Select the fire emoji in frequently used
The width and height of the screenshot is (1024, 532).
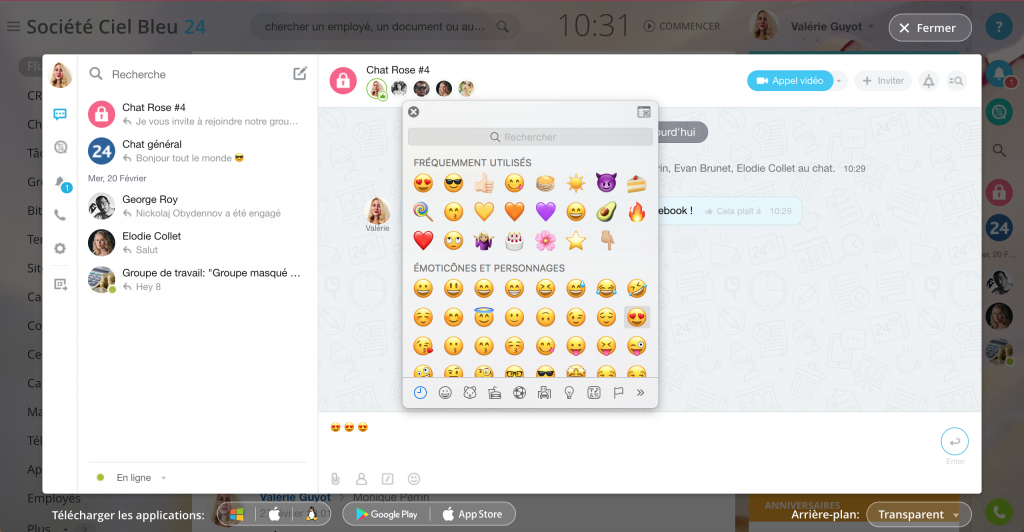636,211
